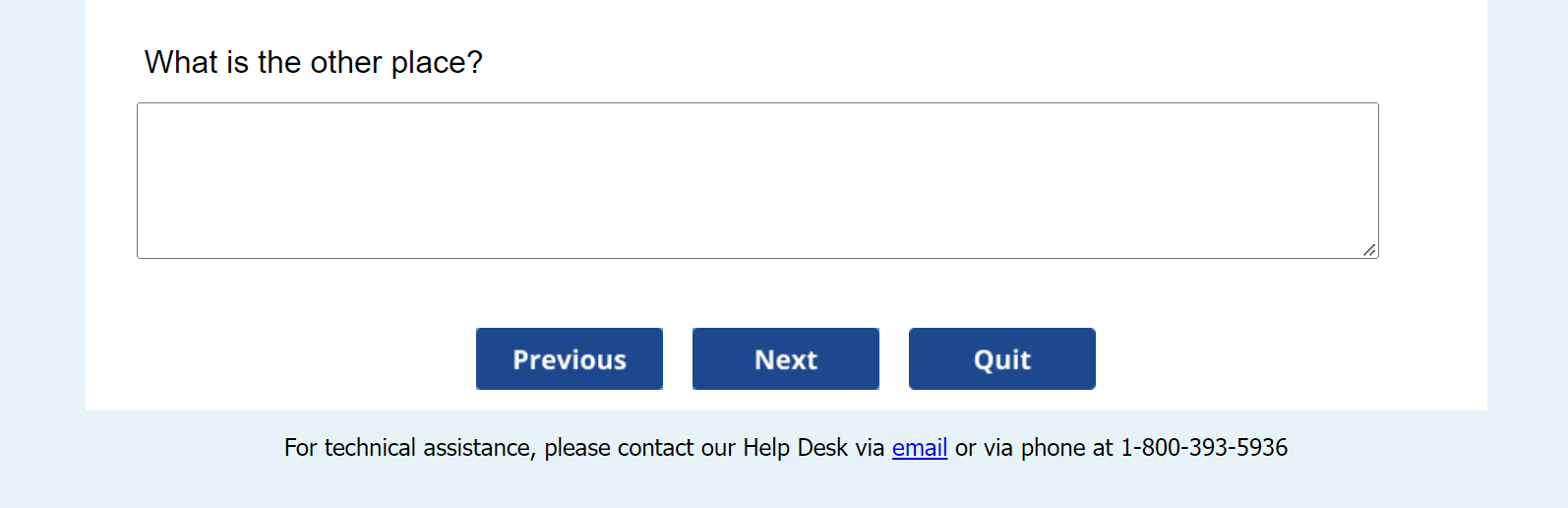This screenshot has width=1568, height=508.
Task: Focus the other place answer field
Action: point(757,180)
